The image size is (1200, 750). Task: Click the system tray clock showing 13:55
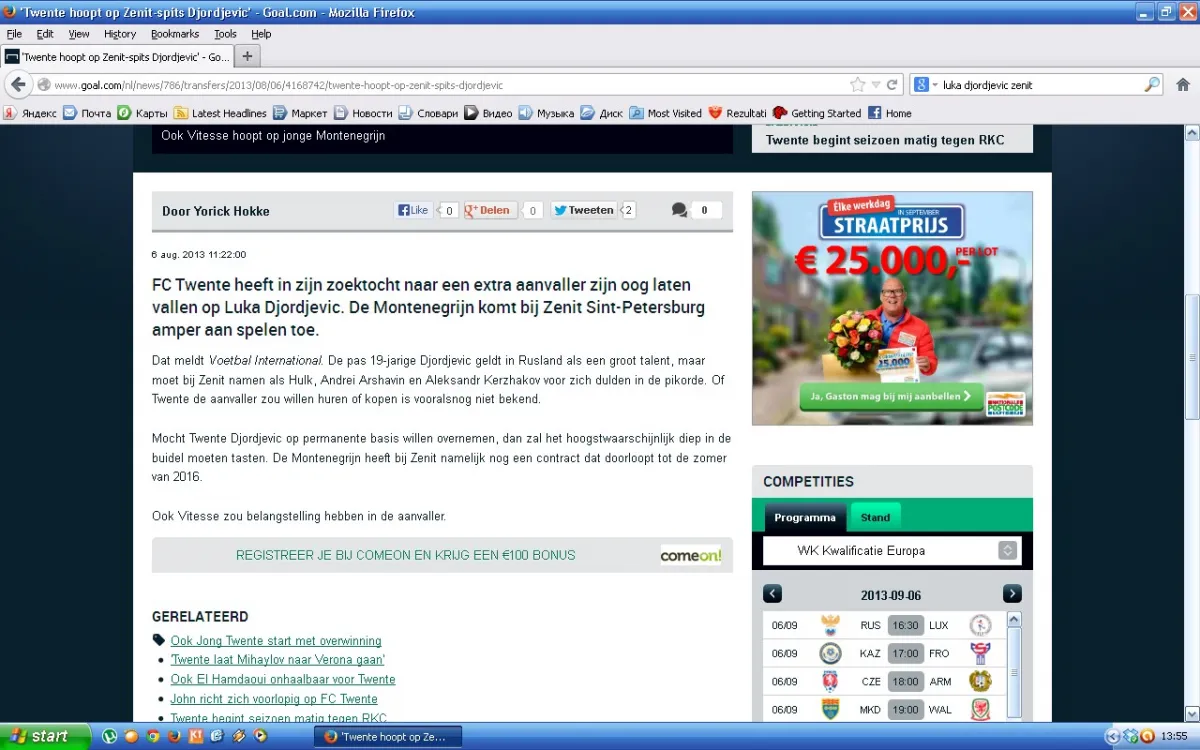point(1174,737)
